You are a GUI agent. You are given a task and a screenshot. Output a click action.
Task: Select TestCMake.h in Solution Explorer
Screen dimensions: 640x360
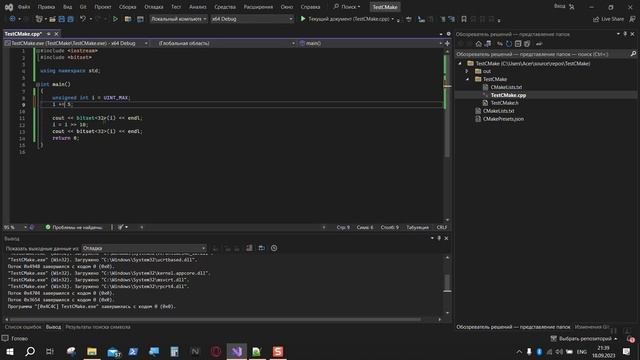point(505,103)
